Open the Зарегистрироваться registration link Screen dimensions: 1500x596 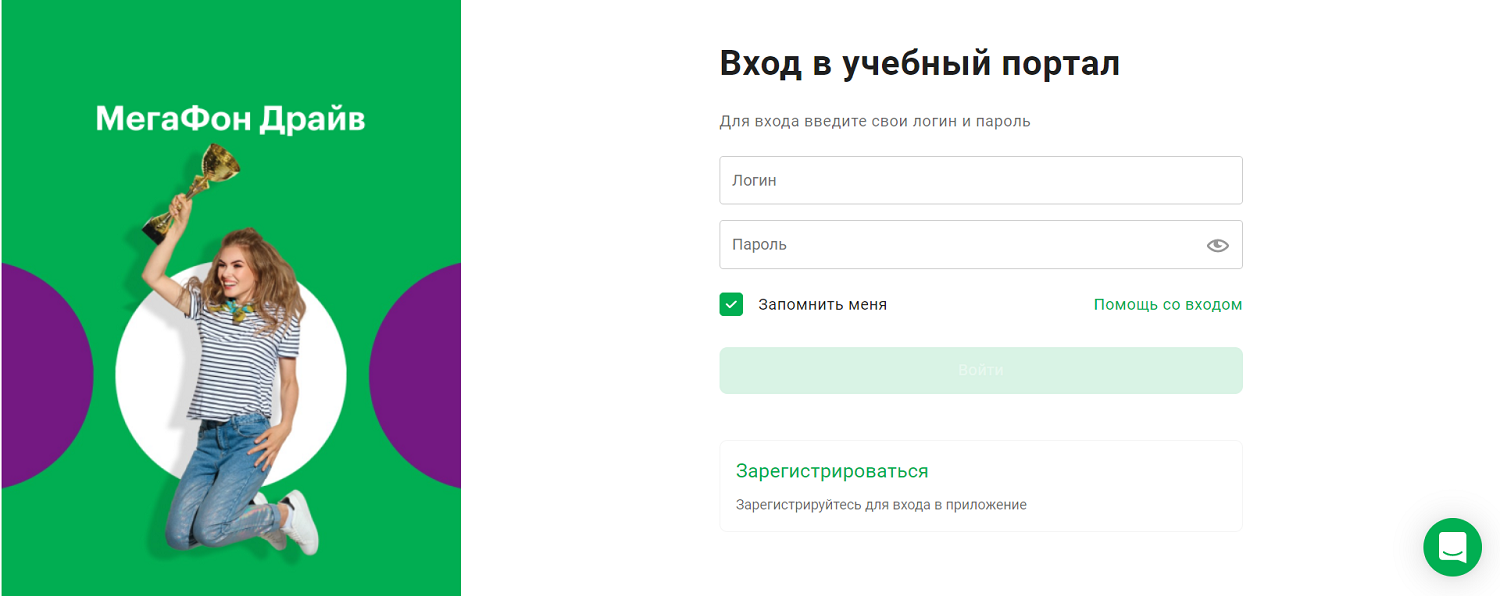(x=832, y=471)
